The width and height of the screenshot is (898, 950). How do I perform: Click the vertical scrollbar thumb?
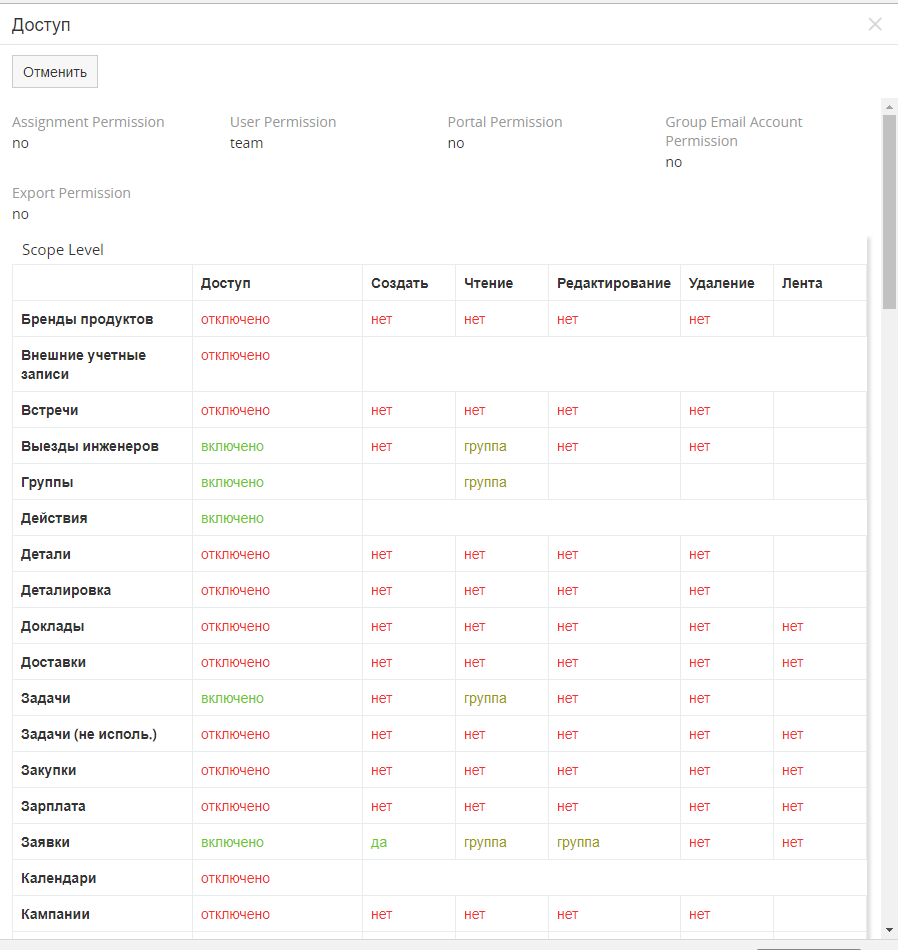[x=889, y=210]
